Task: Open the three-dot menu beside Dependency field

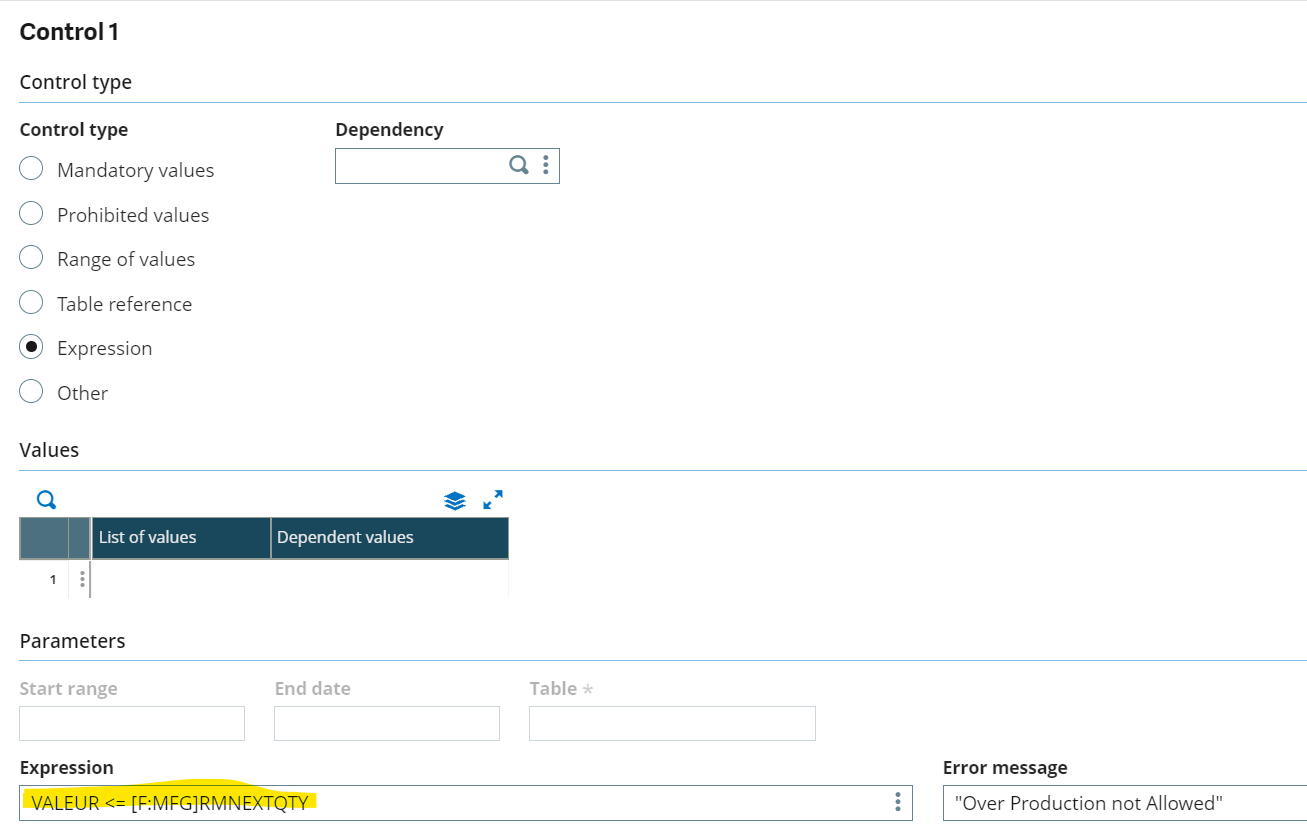Action: pyautogui.click(x=545, y=165)
